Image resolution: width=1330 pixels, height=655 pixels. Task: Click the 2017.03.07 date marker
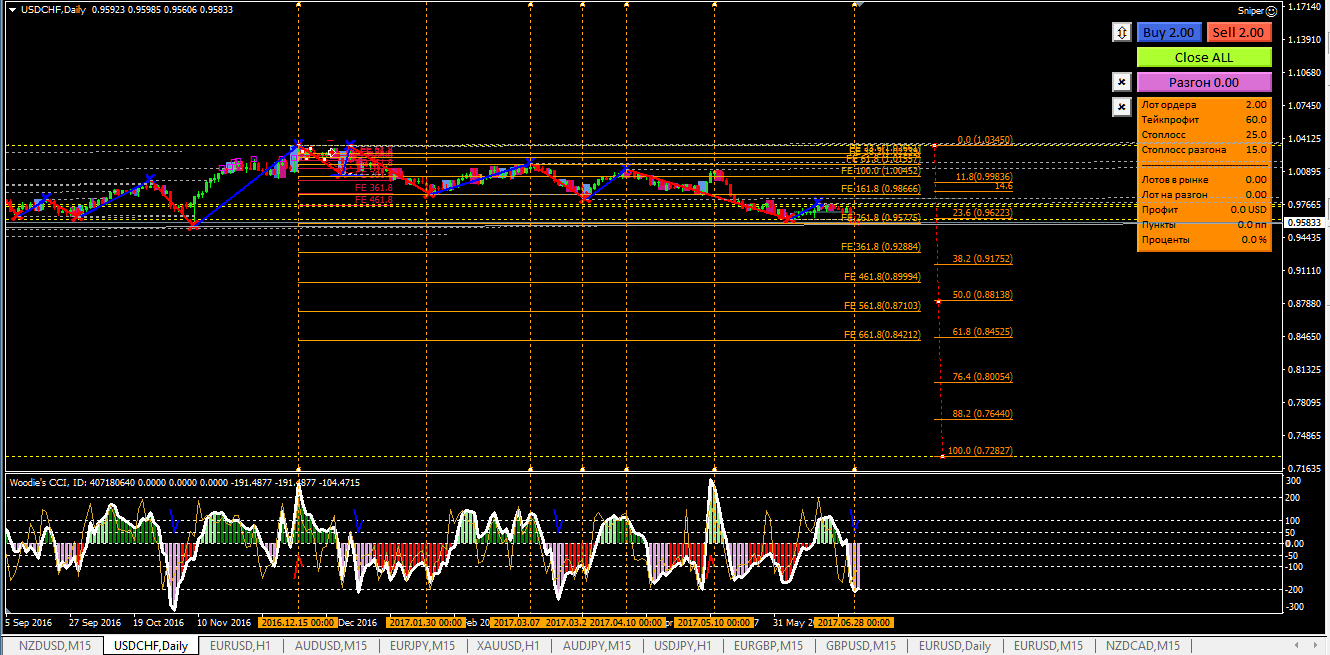tap(515, 622)
